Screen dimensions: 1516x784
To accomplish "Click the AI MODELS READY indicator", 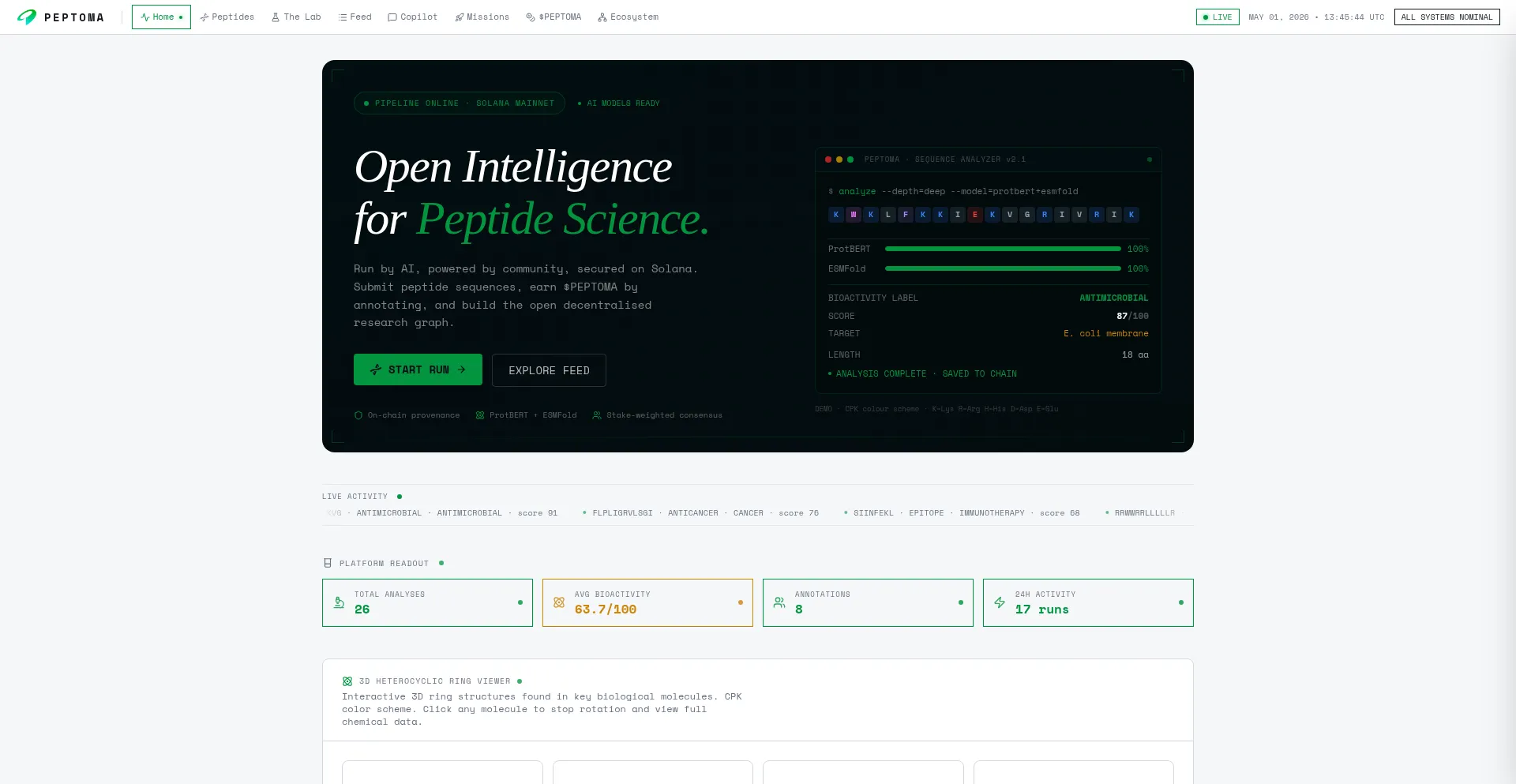I will [x=619, y=103].
